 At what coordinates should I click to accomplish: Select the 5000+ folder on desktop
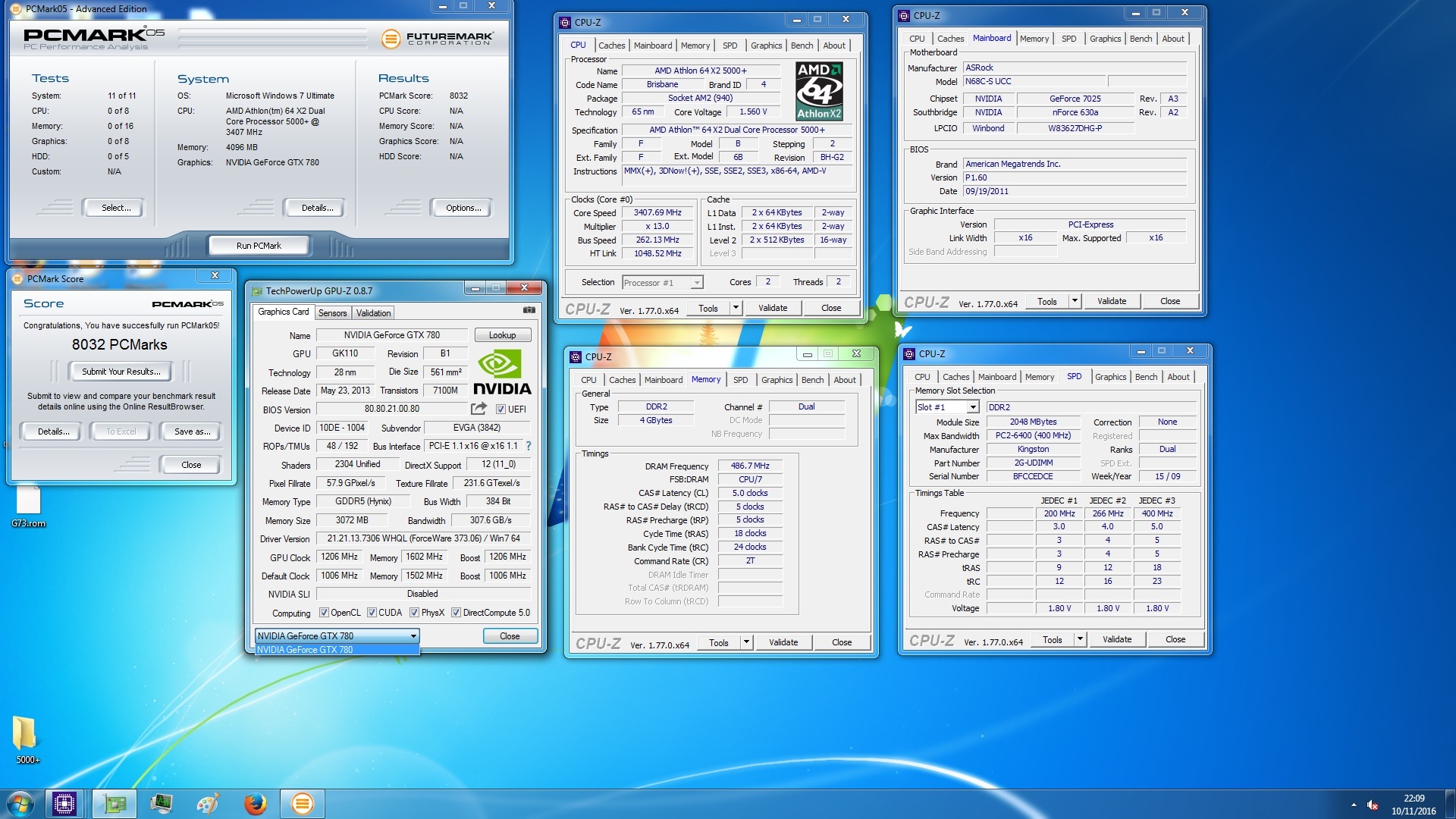coord(27,740)
